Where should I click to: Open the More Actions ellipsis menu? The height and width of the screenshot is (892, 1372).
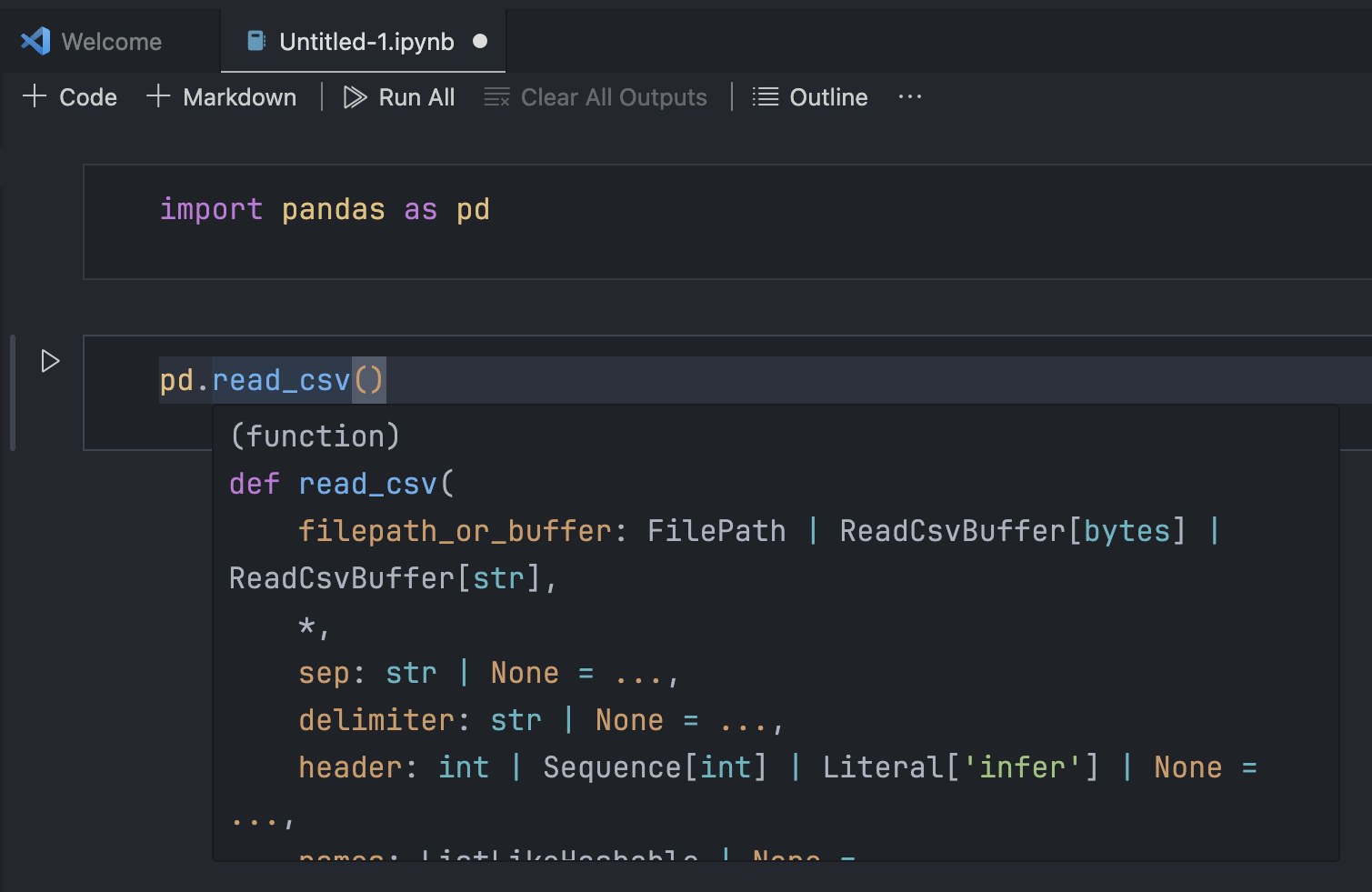909,96
